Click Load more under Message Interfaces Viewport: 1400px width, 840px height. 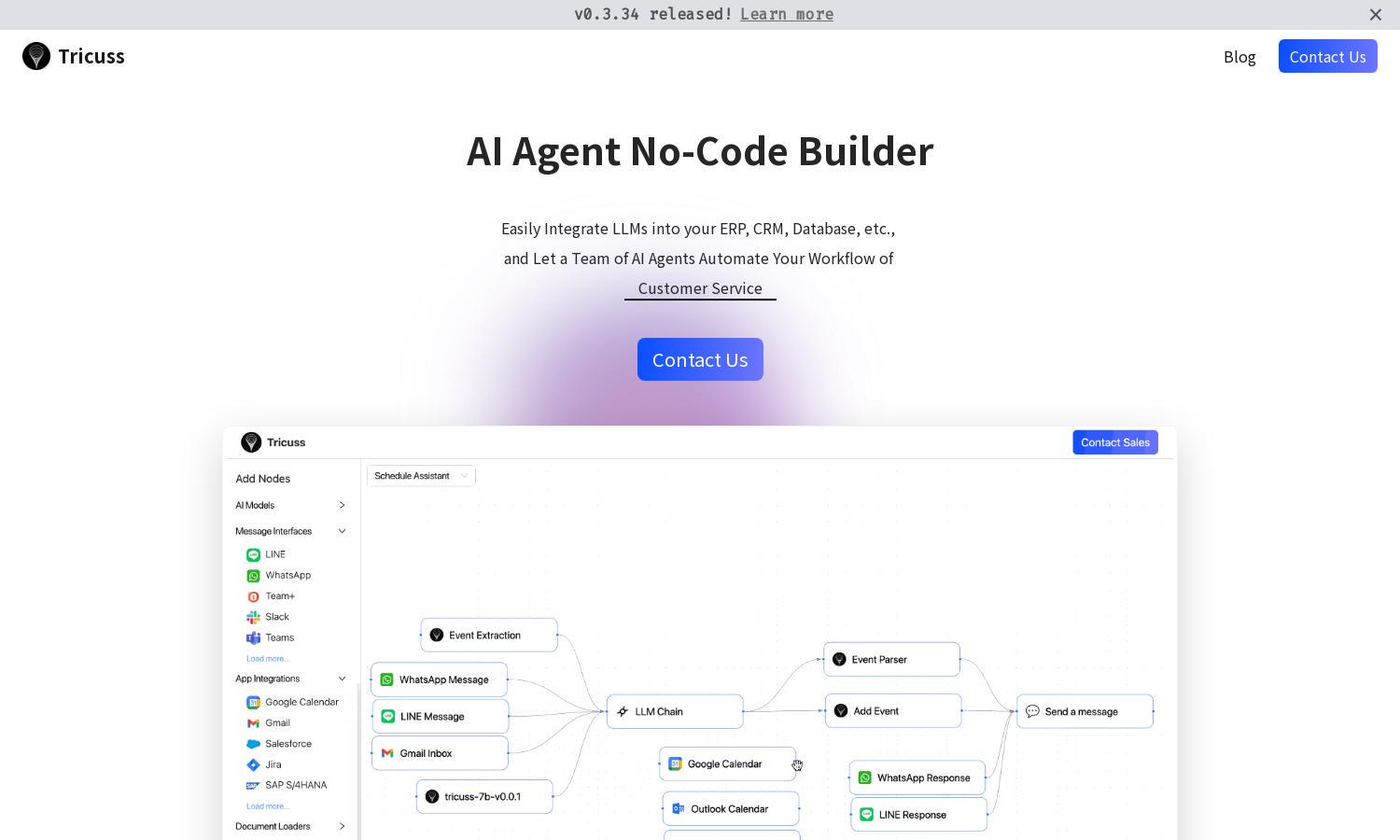(268, 659)
